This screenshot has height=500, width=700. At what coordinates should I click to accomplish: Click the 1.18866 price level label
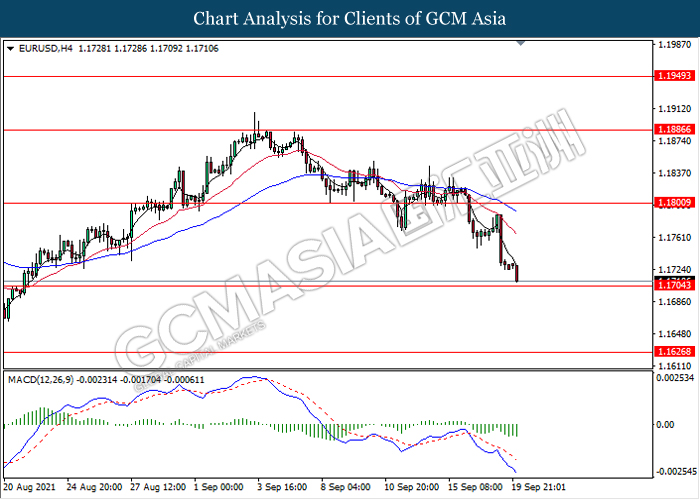(x=675, y=129)
